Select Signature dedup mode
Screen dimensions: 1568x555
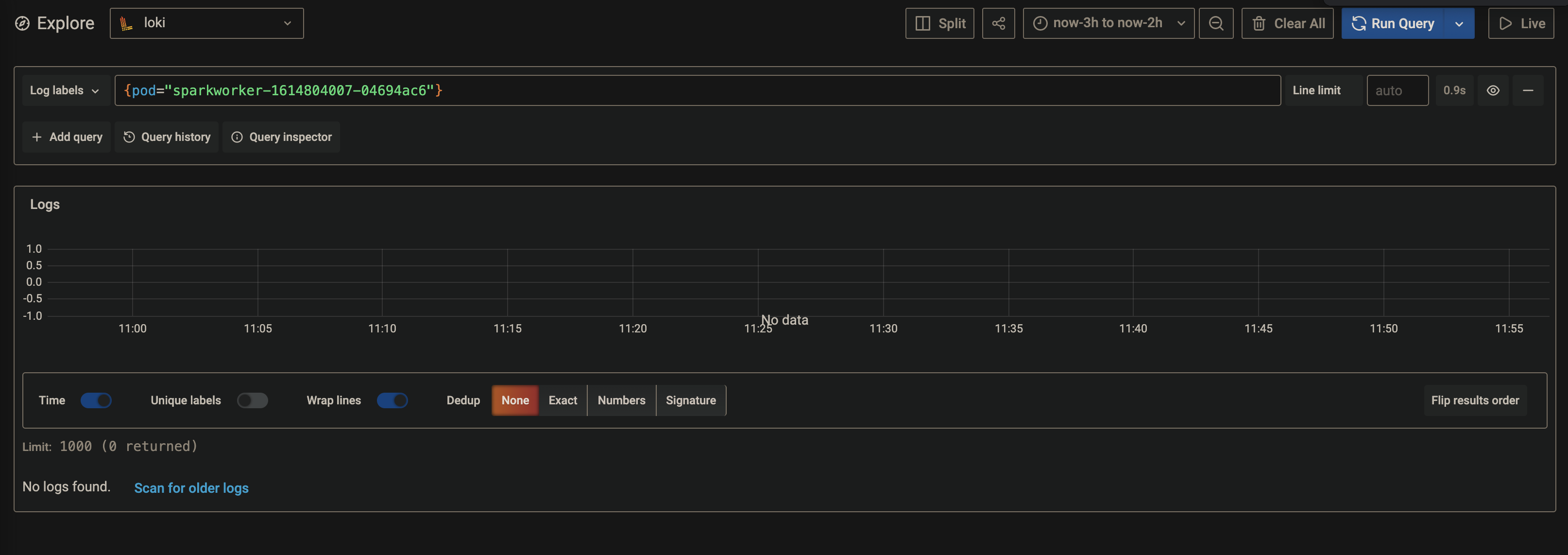coord(691,400)
